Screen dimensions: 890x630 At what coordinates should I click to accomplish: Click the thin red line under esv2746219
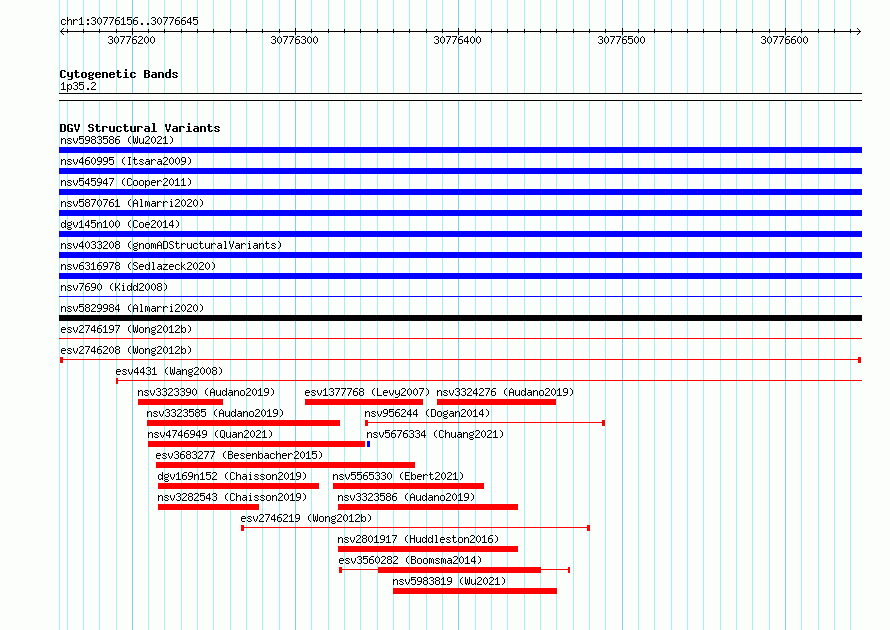click(x=415, y=528)
